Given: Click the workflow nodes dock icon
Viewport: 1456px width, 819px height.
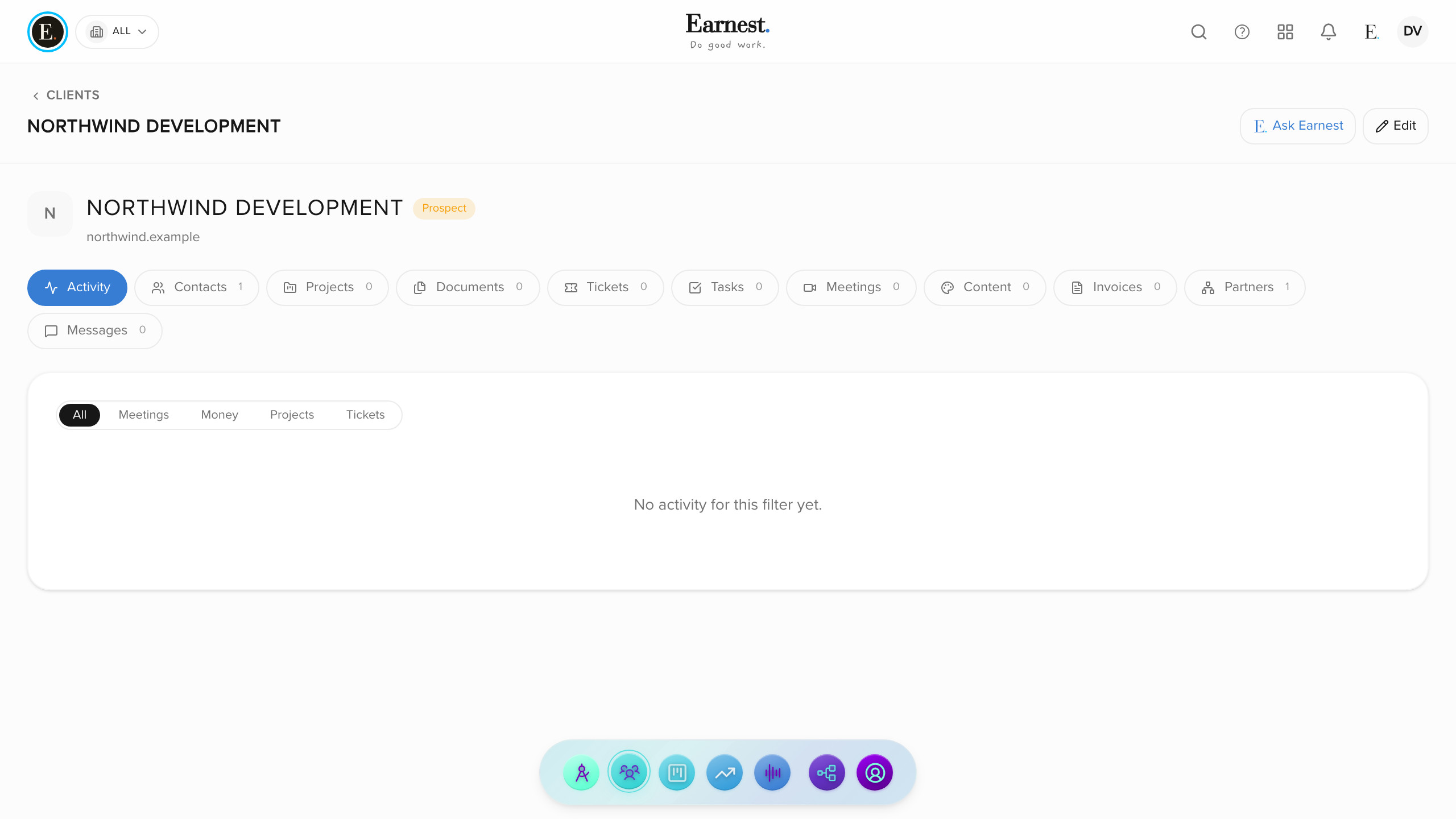Looking at the screenshot, I should (827, 773).
